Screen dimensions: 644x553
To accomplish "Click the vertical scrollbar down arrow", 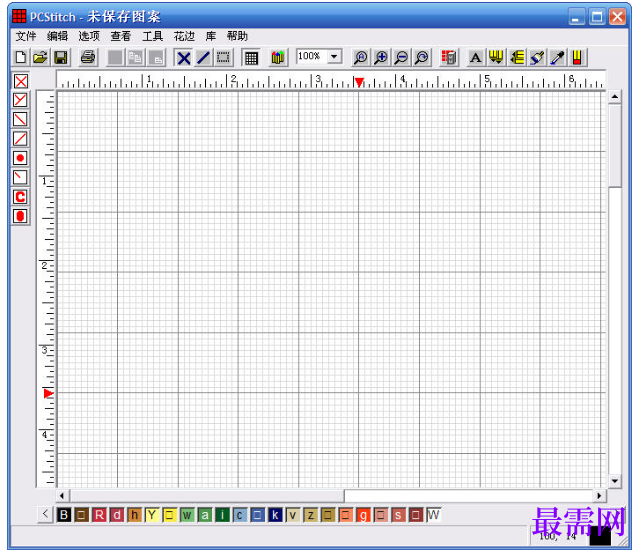I will pyautogui.click(x=615, y=481).
